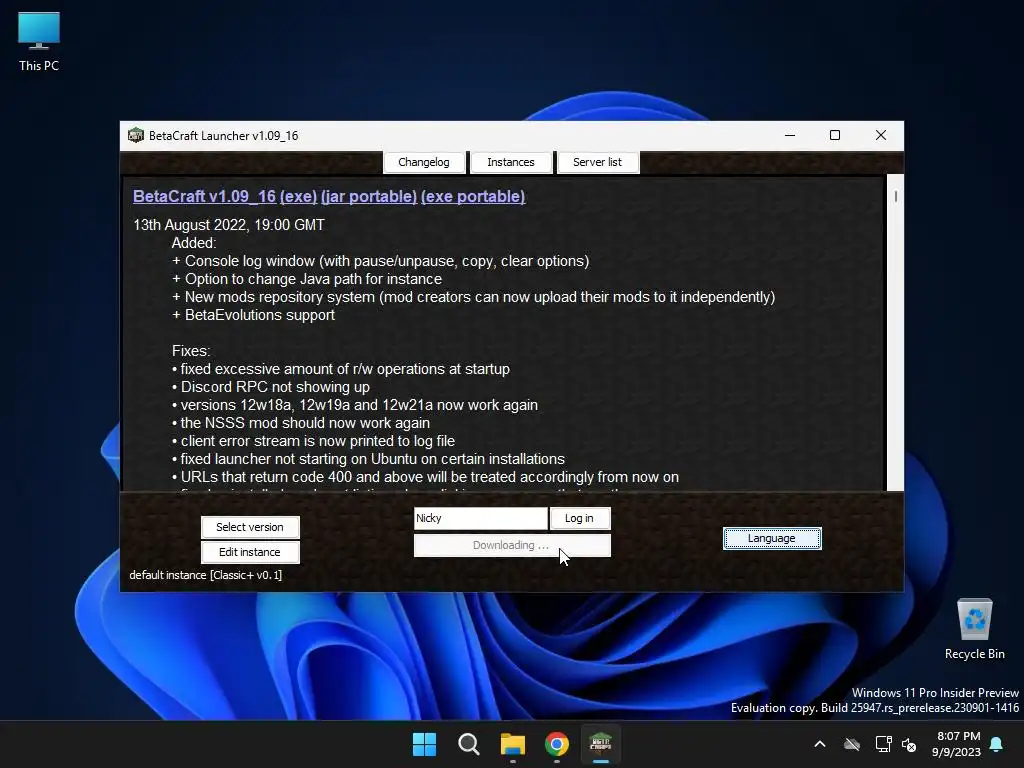
Task: Click 'fixed launcher not starting on Ubuntu' line
Action: click(368, 459)
